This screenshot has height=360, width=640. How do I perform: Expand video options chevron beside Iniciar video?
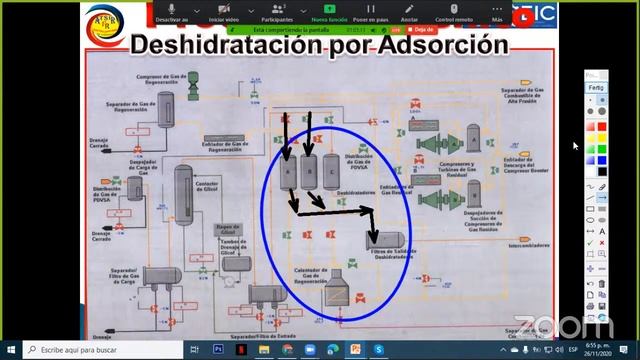pyautogui.click(x=251, y=11)
